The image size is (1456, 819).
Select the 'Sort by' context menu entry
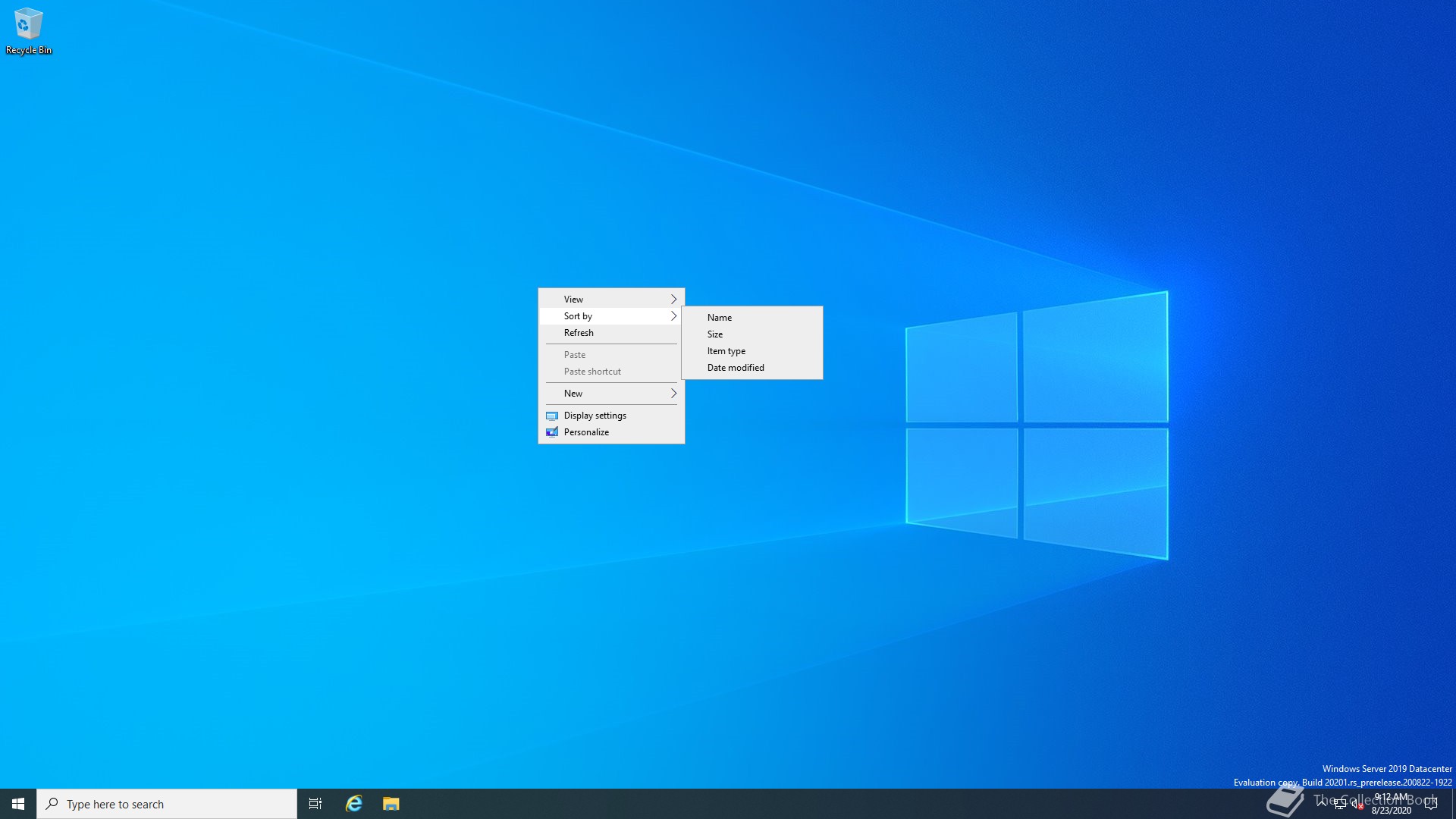[611, 316]
